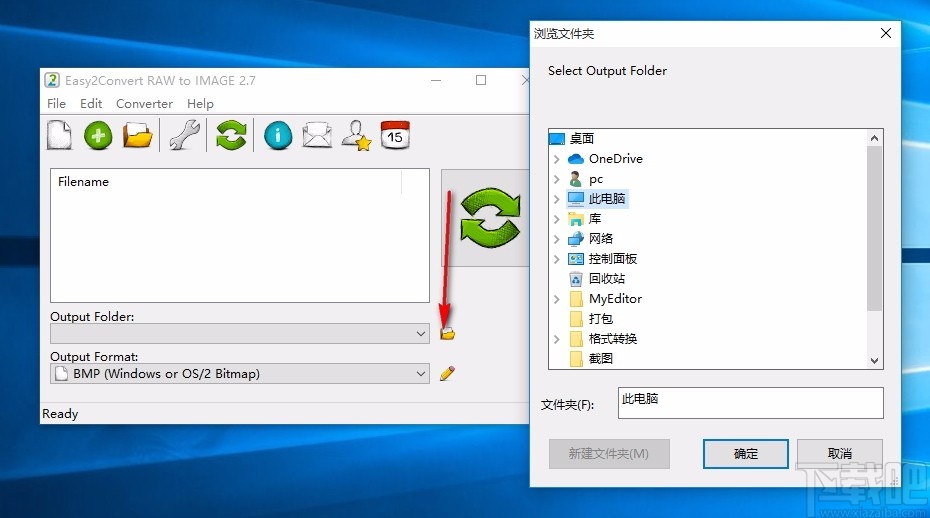Open the Output Format BMP dropdown
The height and width of the screenshot is (518, 930).
240,374
